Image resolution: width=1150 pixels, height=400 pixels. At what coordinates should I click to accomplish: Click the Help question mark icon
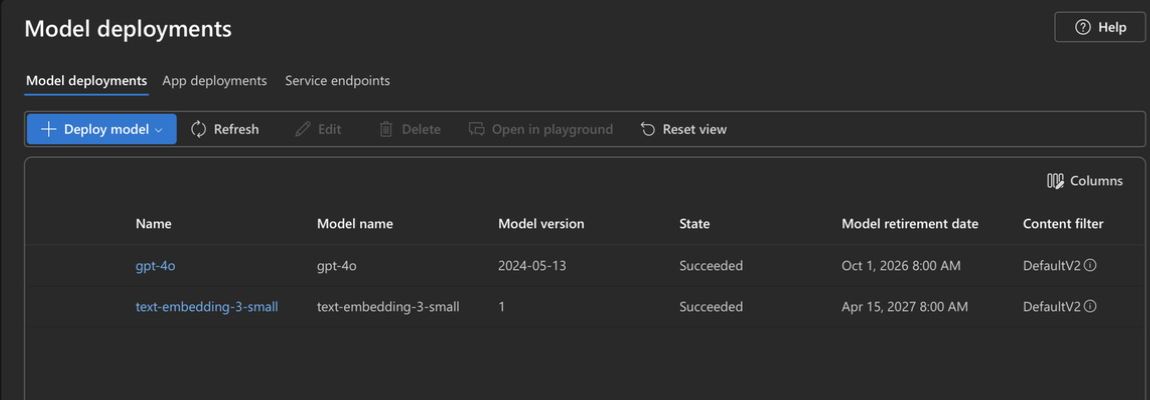[1082, 27]
